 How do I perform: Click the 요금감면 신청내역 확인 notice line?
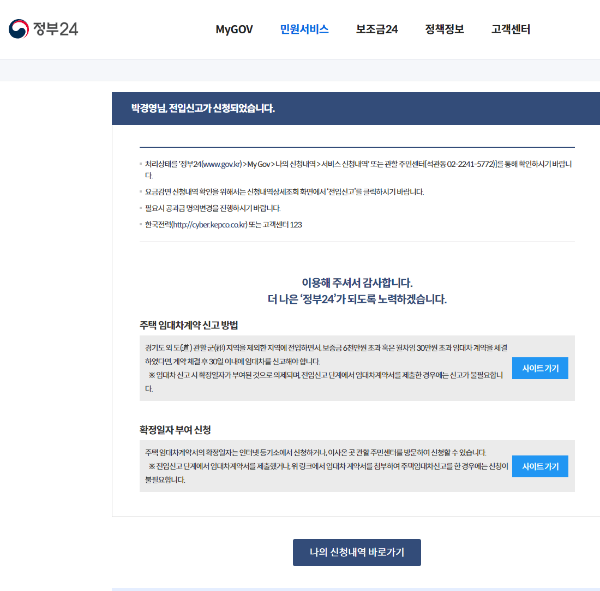[x=284, y=192]
